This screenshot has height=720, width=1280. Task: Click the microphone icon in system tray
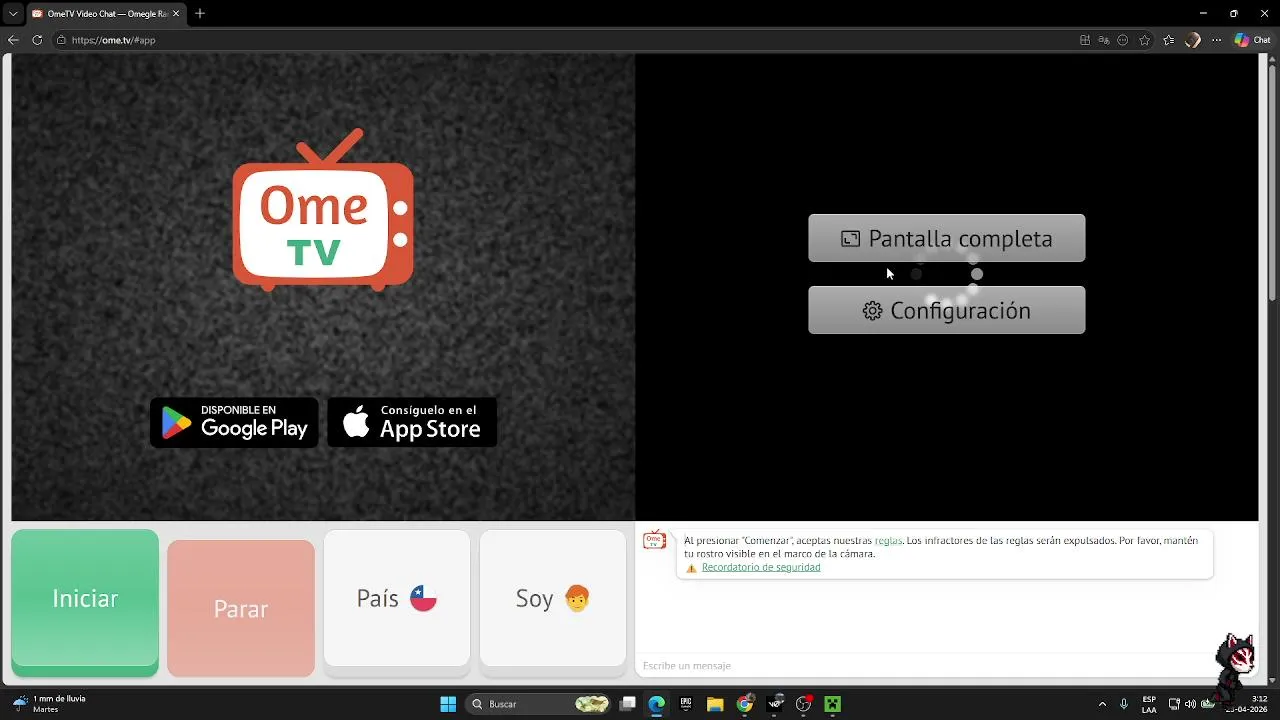click(x=1124, y=704)
